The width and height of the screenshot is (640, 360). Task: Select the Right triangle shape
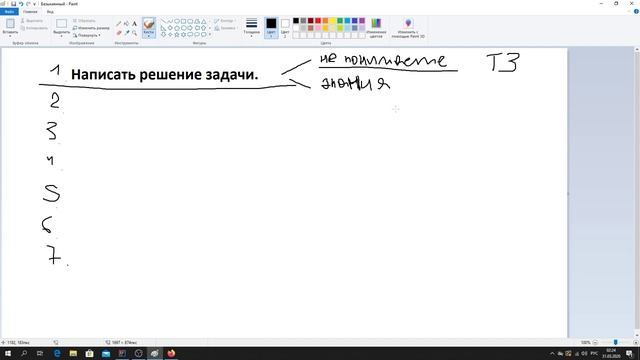164,28
